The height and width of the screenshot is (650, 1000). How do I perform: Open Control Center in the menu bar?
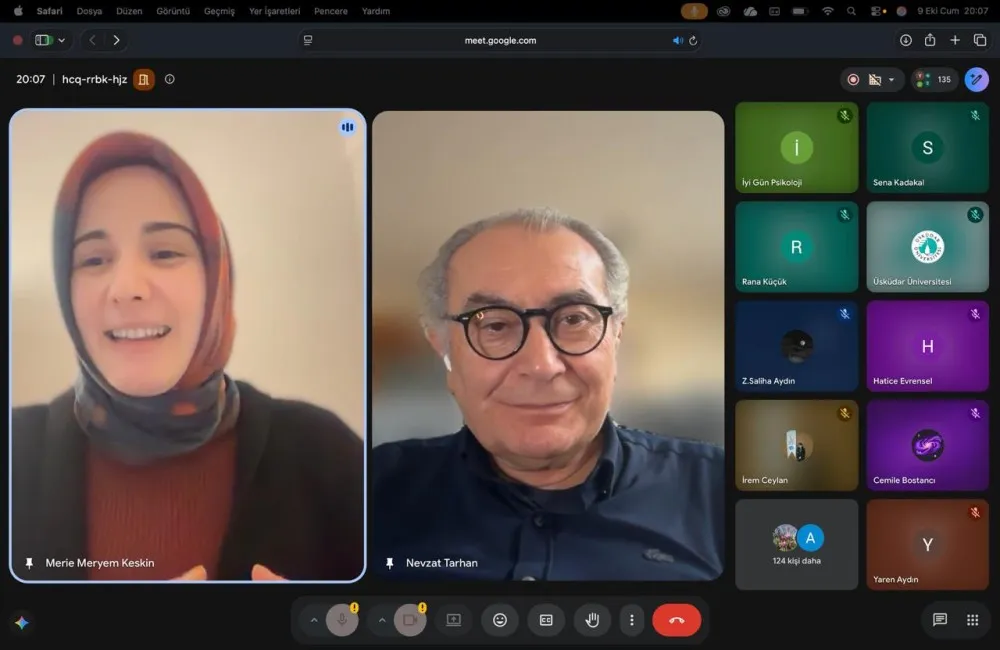[x=878, y=11]
